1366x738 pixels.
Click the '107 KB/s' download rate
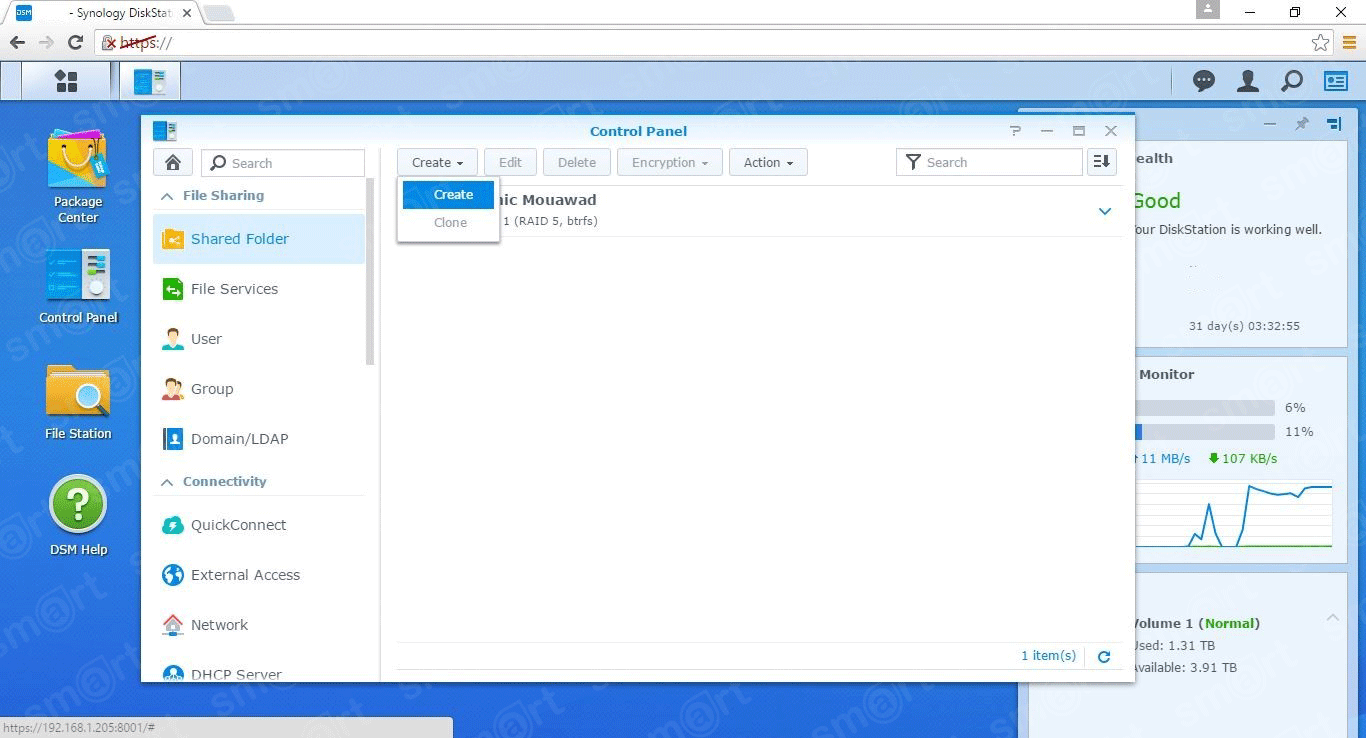click(x=1243, y=459)
